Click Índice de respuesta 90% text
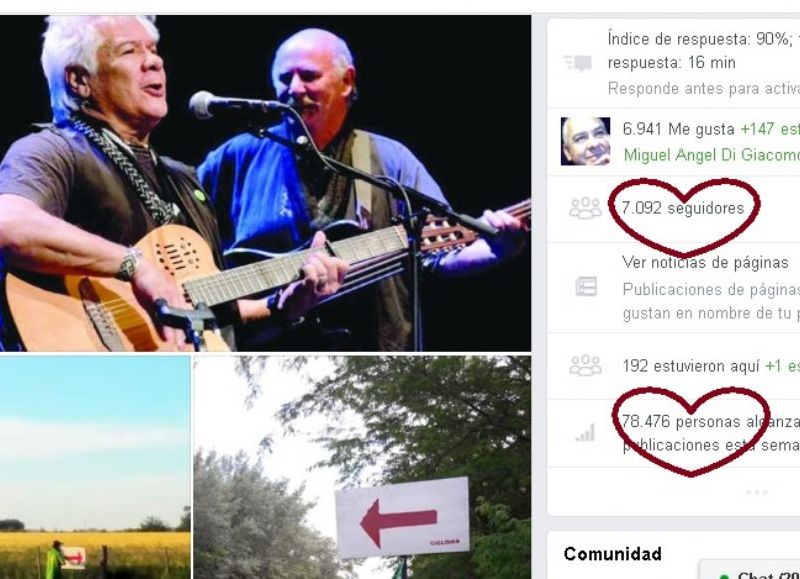800x579 pixels. click(704, 39)
